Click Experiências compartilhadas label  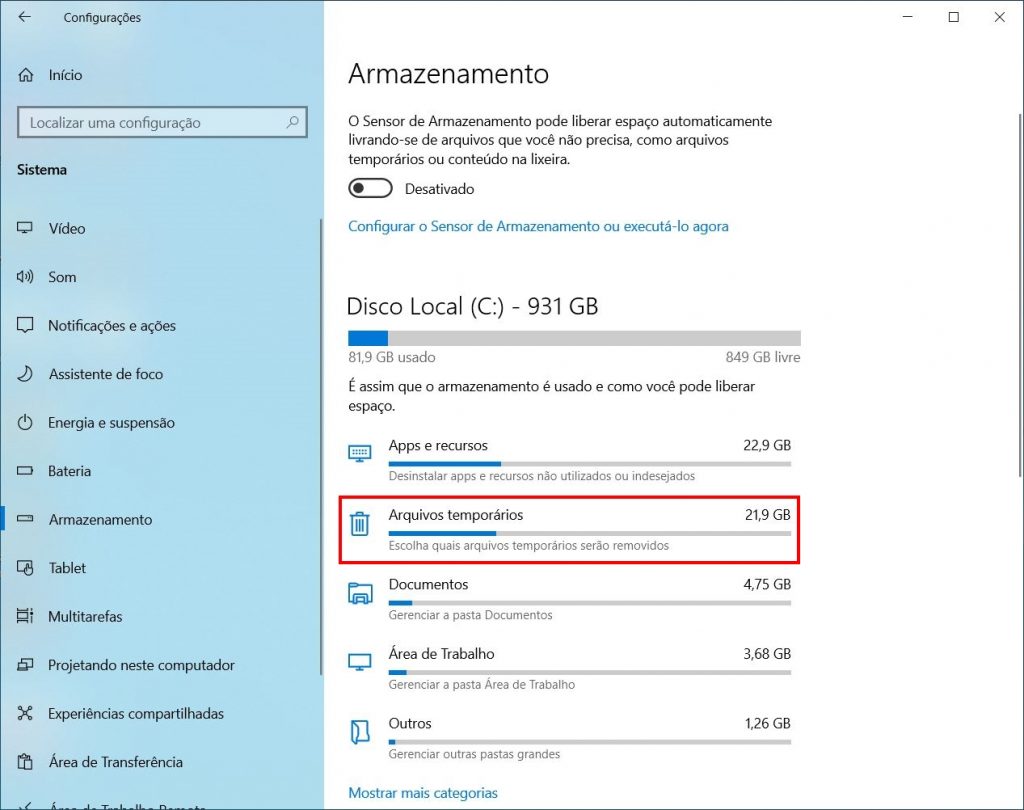click(x=136, y=713)
